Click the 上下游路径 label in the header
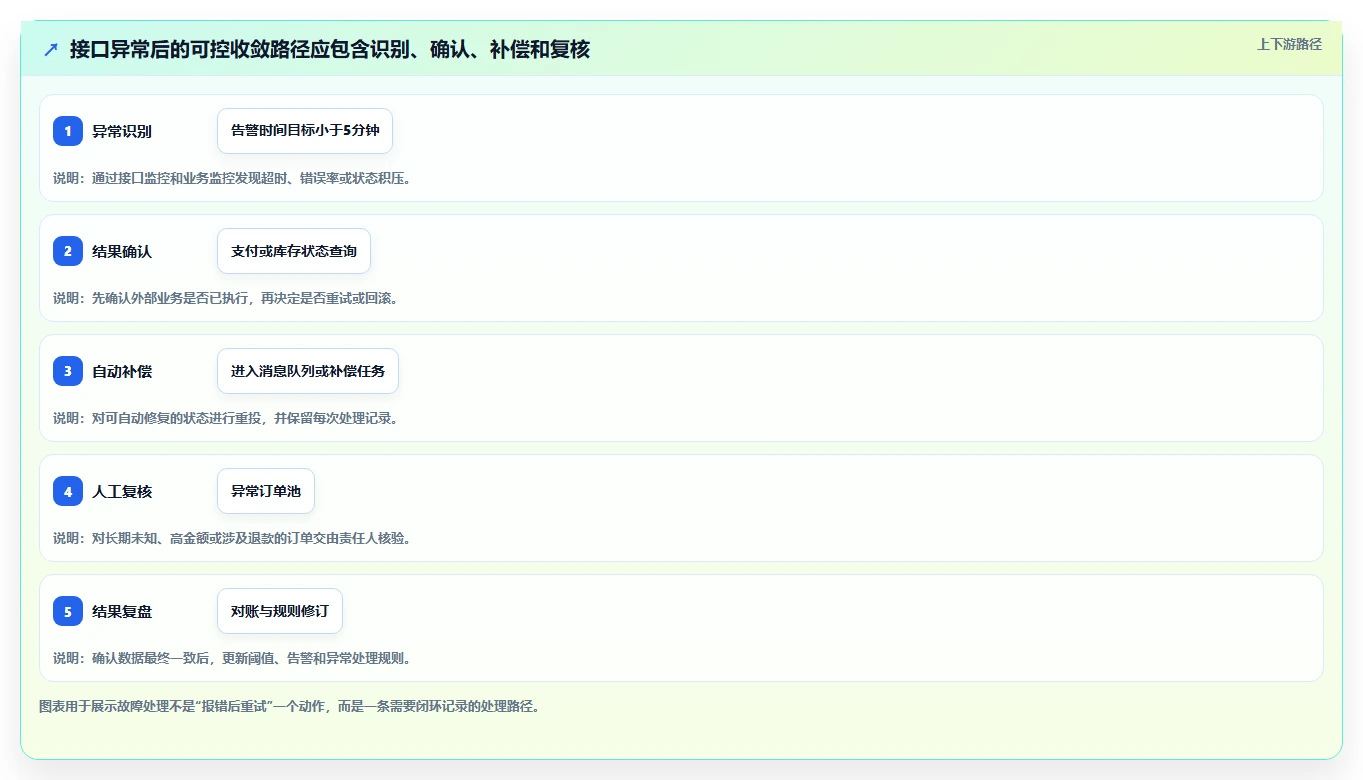This screenshot has width=1363, height=780. click(x=1289, y=44)
